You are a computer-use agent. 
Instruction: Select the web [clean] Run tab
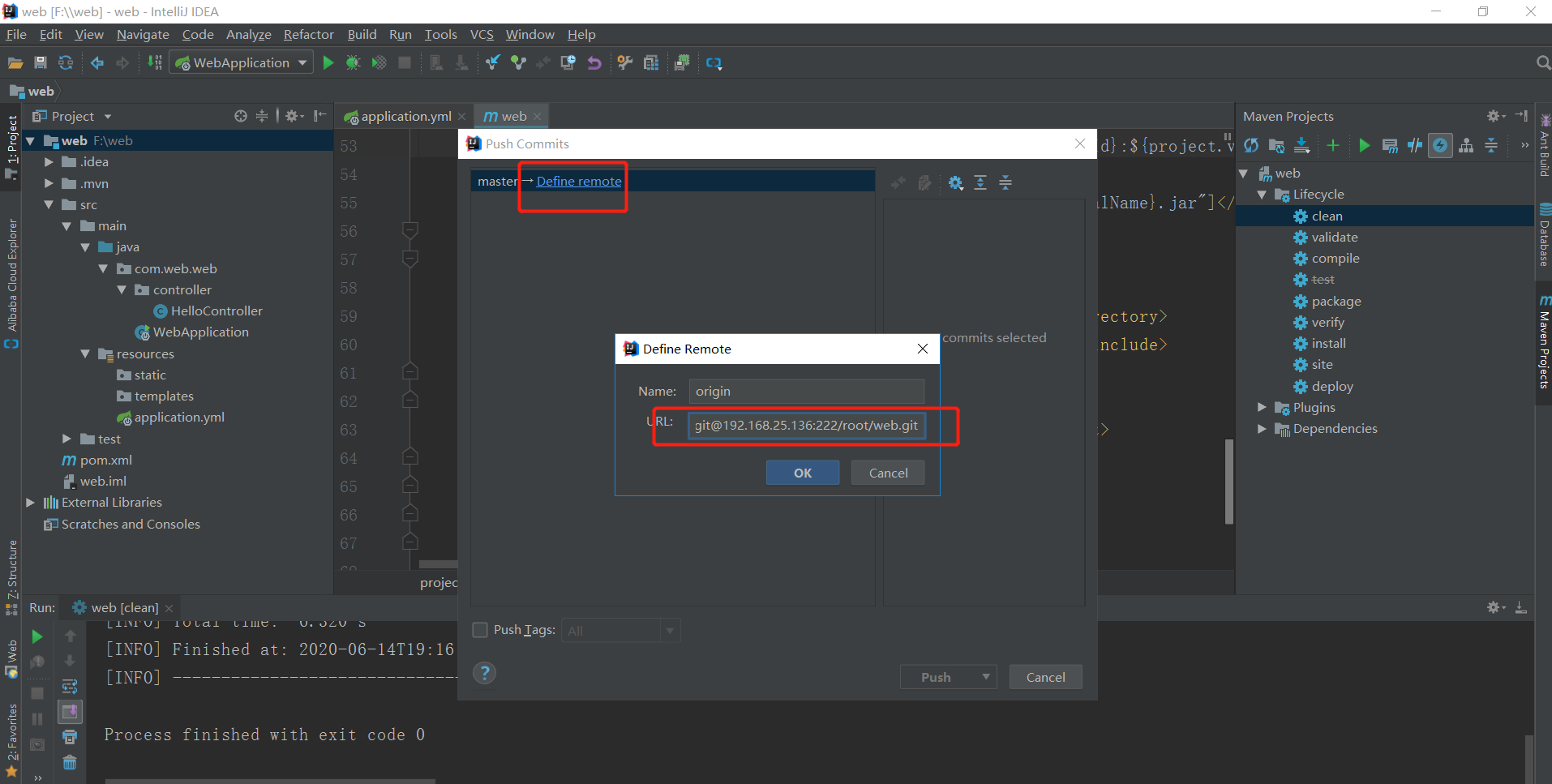pos(124,607)
